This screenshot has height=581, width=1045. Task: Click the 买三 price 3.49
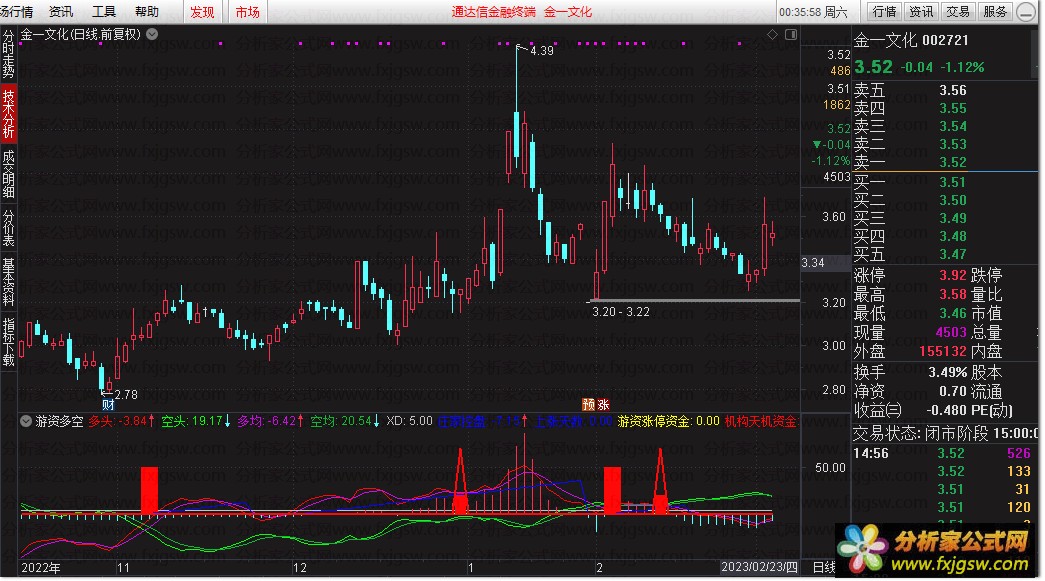click(953, 218)
